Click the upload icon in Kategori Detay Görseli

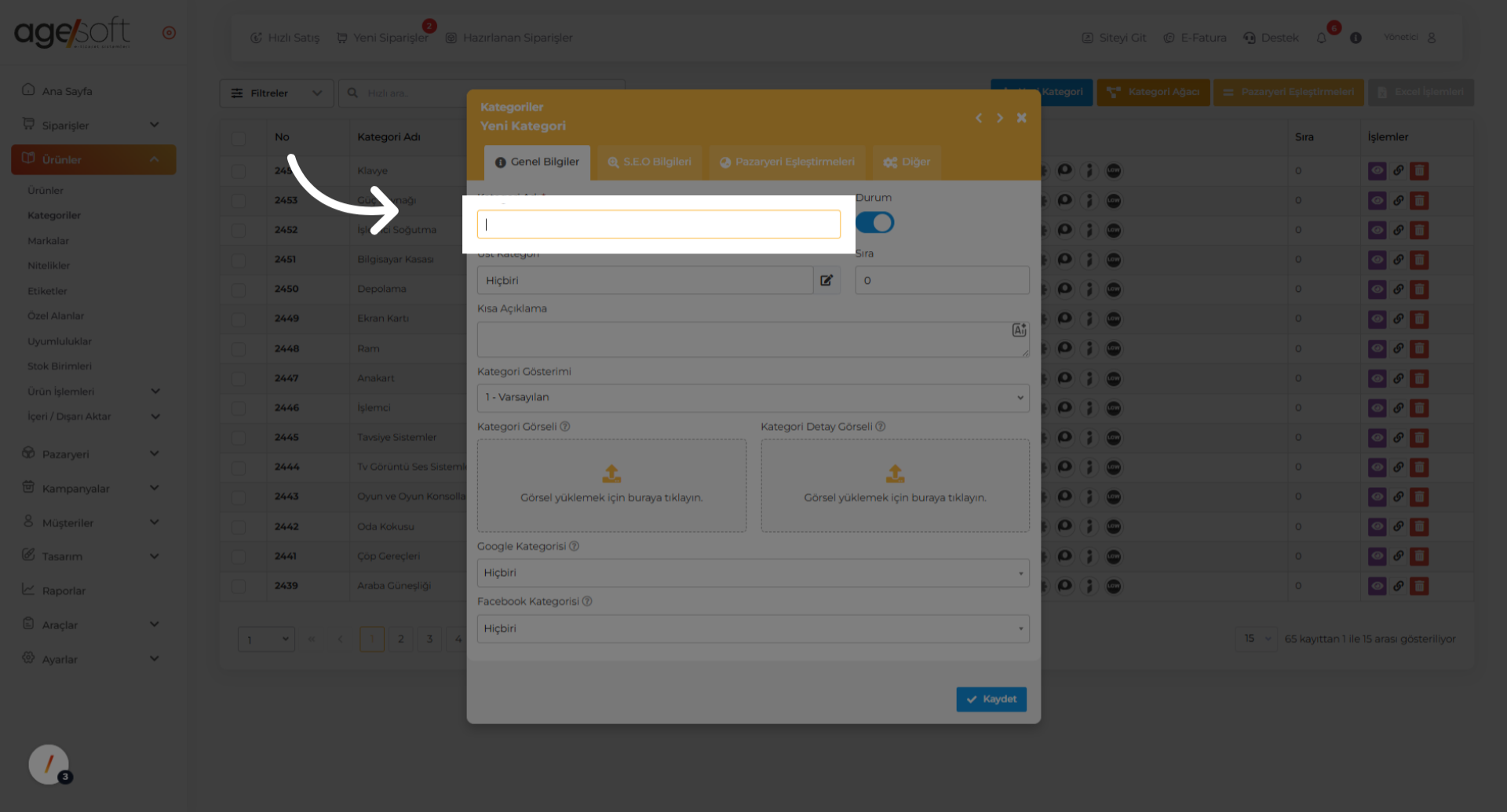(895, 473)
